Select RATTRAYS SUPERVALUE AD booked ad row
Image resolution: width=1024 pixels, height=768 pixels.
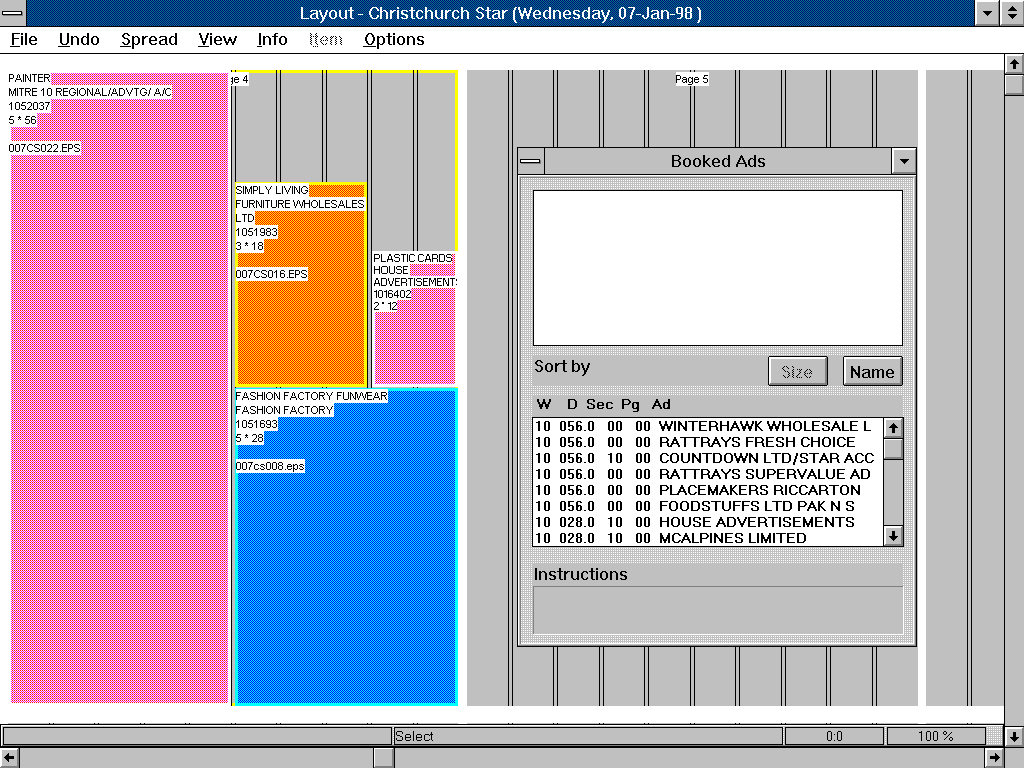coord(708,474)
